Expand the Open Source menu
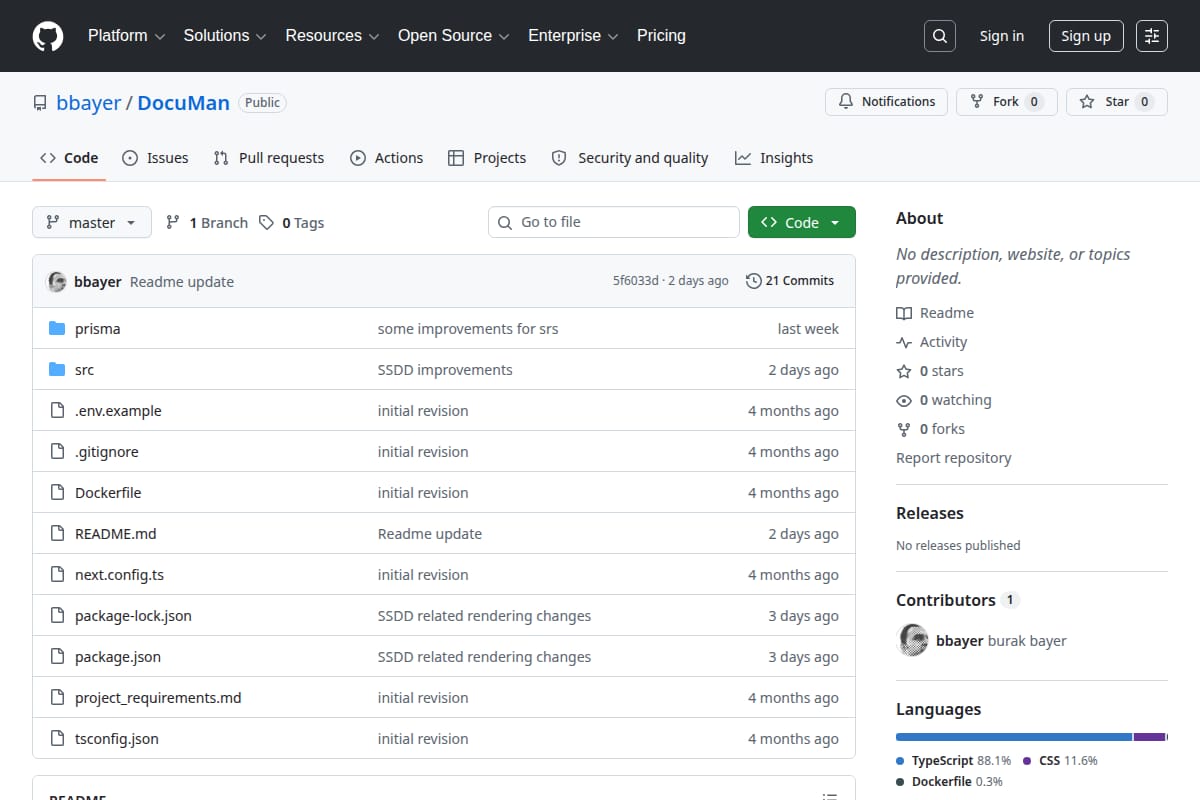Screen dimensions: 1200x800 [454, 36]
